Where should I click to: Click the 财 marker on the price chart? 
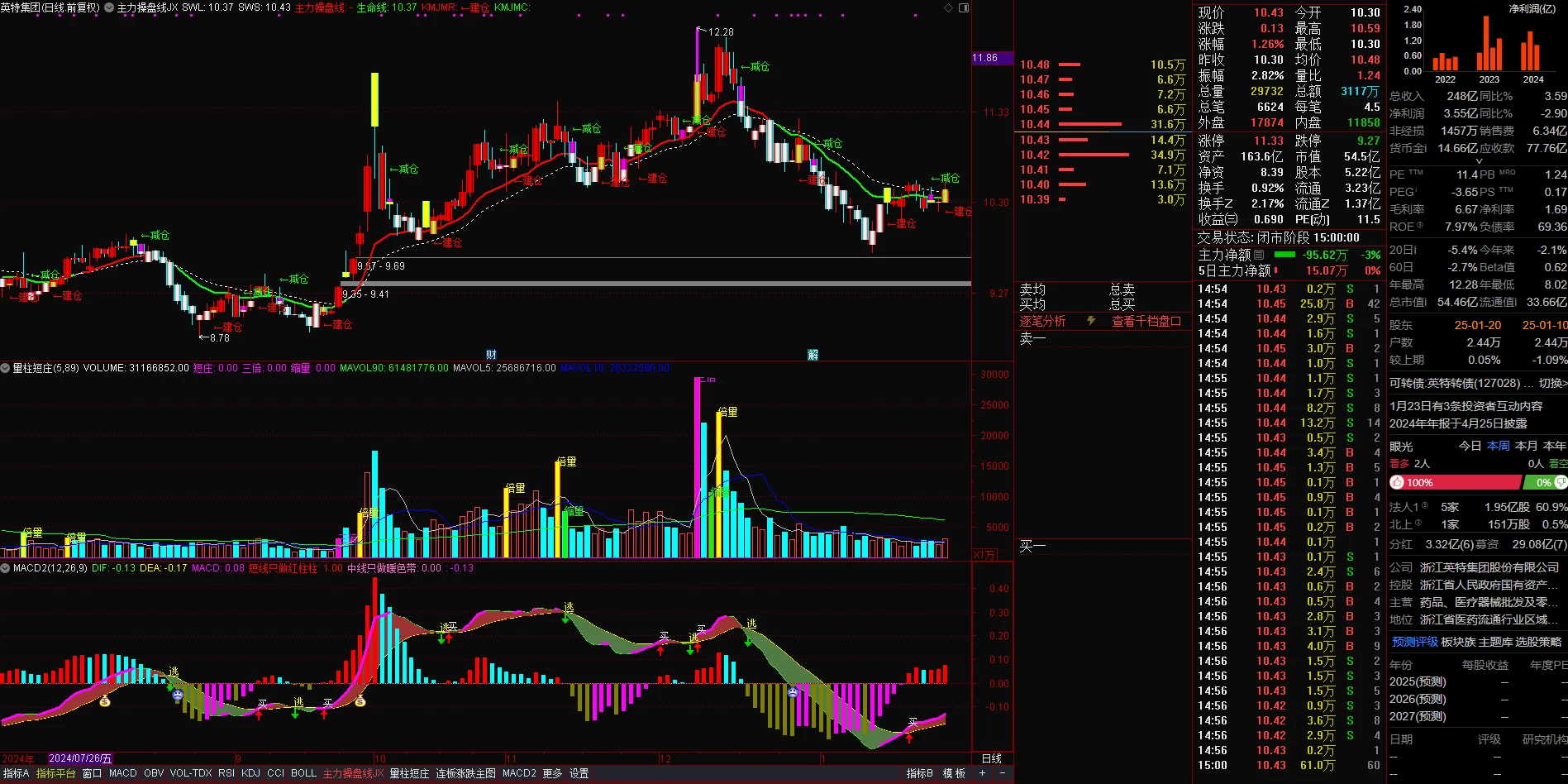pyautogui.click(x=491, y=354)
